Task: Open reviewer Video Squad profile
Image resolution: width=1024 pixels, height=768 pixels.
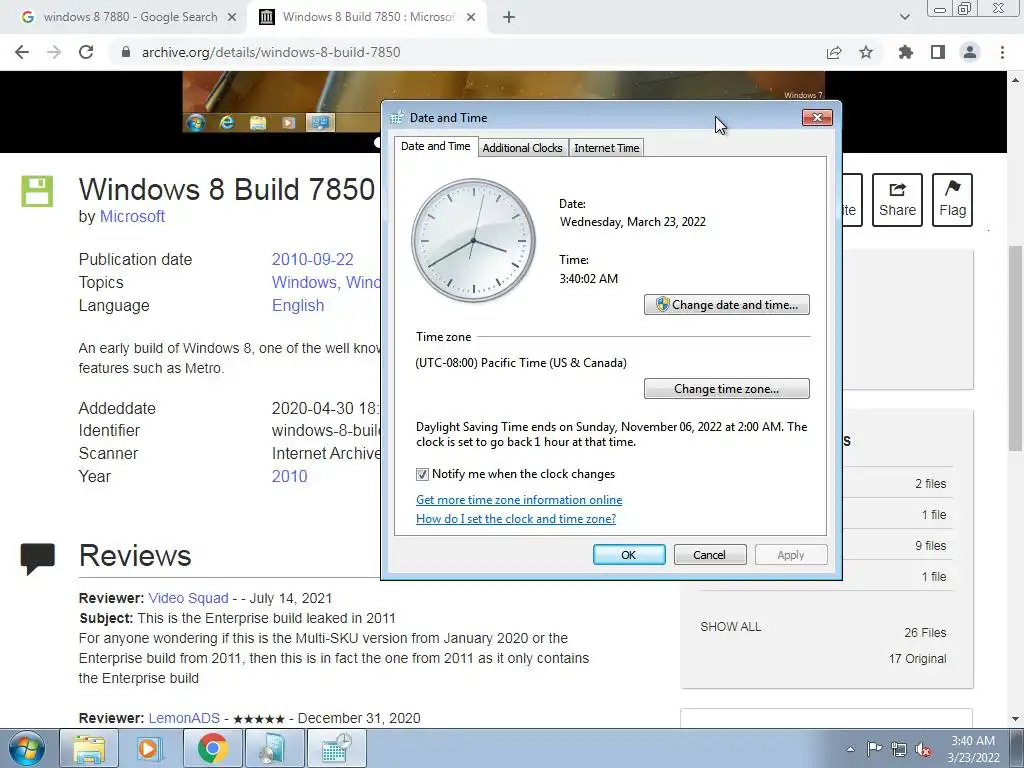Action: [188, 598]
